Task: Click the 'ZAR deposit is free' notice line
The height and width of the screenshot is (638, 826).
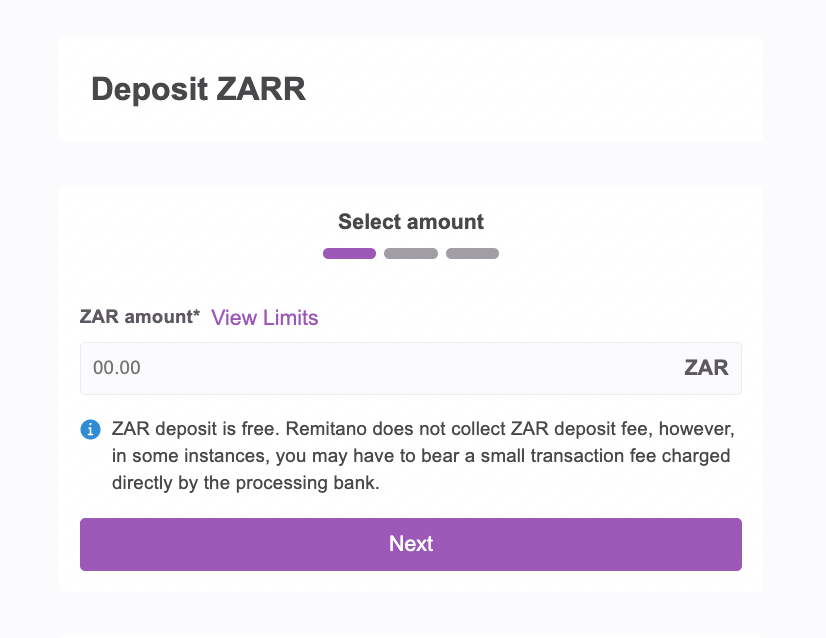Action: click(x=423, y=429)
